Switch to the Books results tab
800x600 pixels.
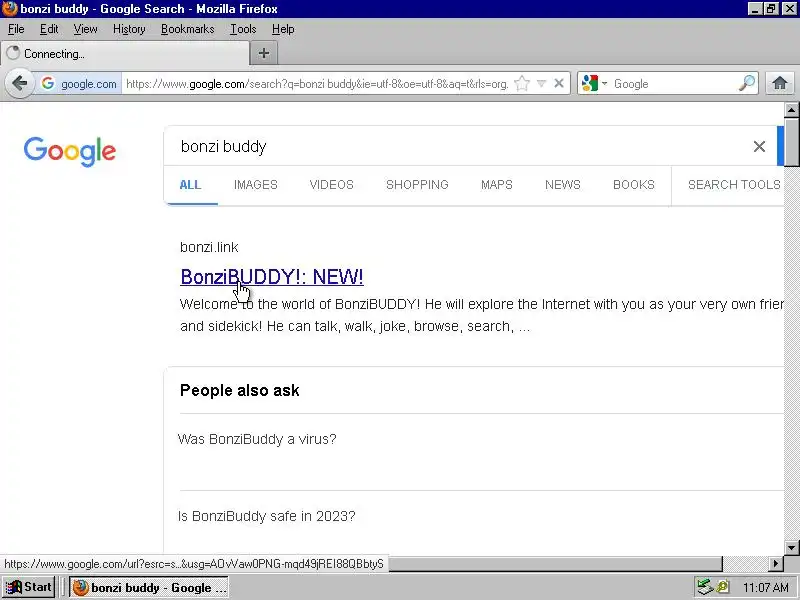coord(634,185)
